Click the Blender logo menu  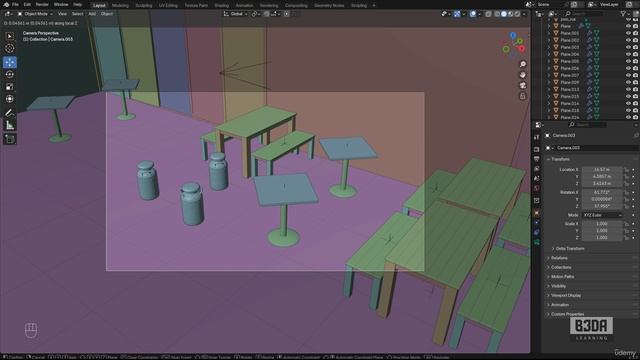pyautogui.click(x=6, y=4)
